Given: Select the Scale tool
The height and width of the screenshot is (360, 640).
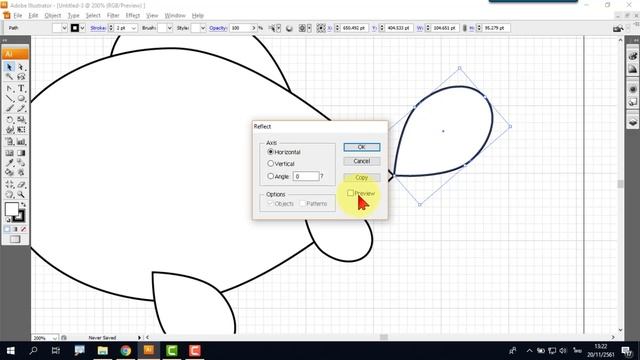Looking at the screenshot, I should click(21, 120).
